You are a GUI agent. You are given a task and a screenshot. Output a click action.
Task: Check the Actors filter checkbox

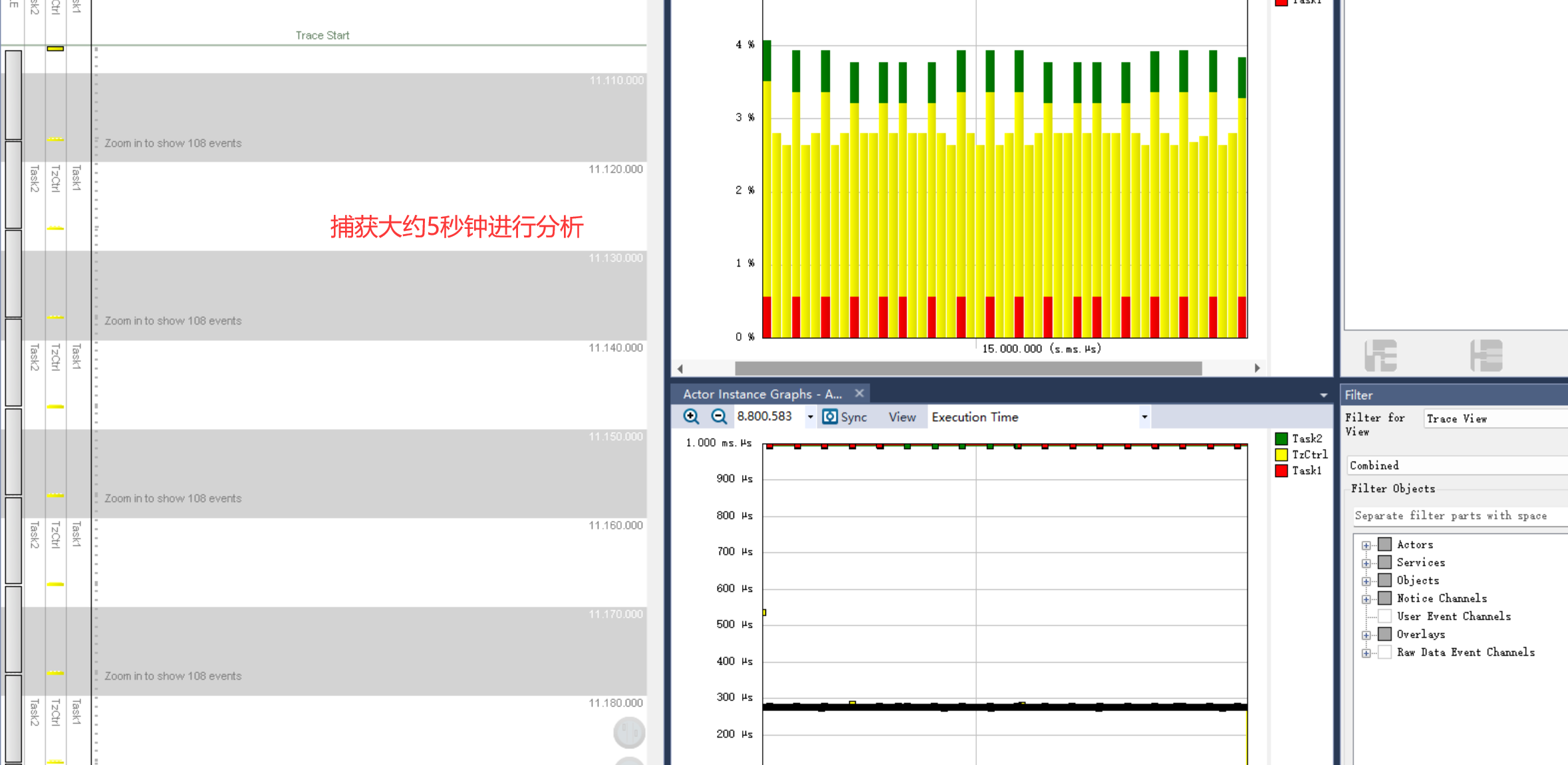point(1385,544)
